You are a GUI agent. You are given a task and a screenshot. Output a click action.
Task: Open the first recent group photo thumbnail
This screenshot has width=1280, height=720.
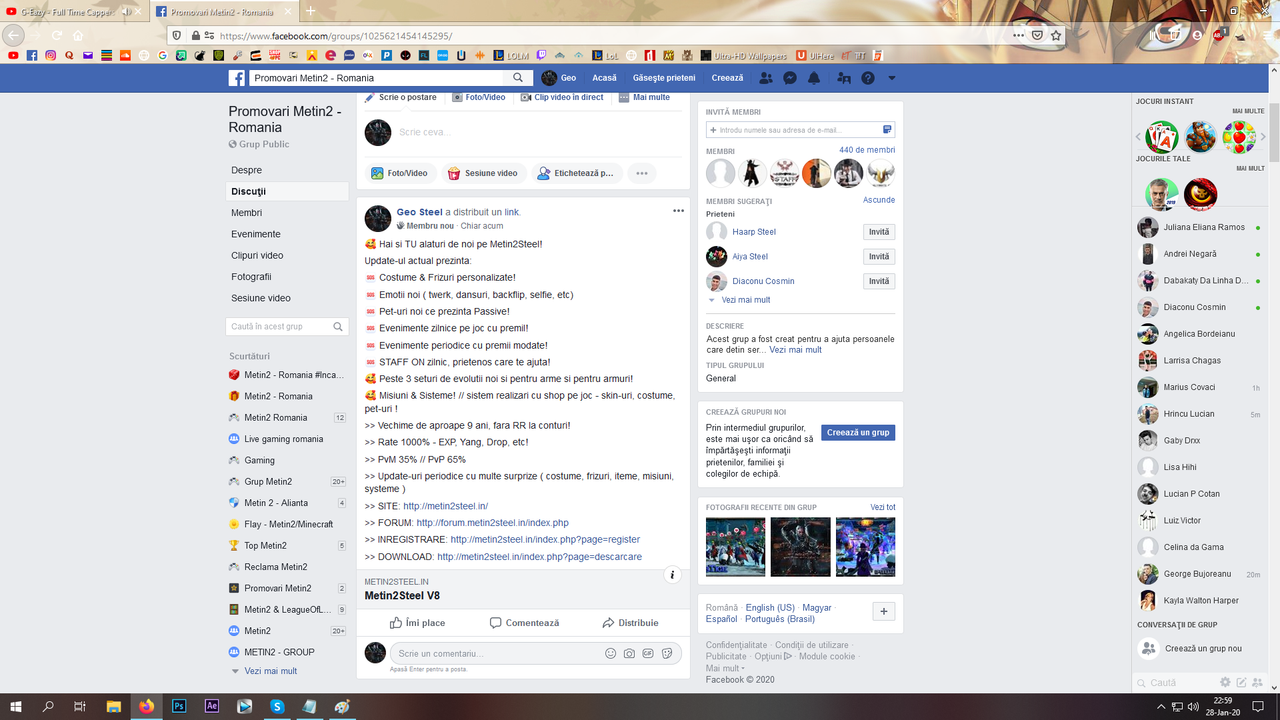coord(735,547)
